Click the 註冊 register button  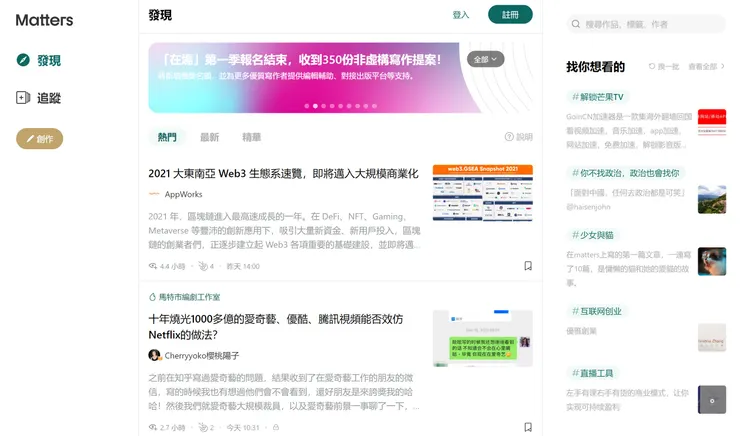(x=510, y=15)
